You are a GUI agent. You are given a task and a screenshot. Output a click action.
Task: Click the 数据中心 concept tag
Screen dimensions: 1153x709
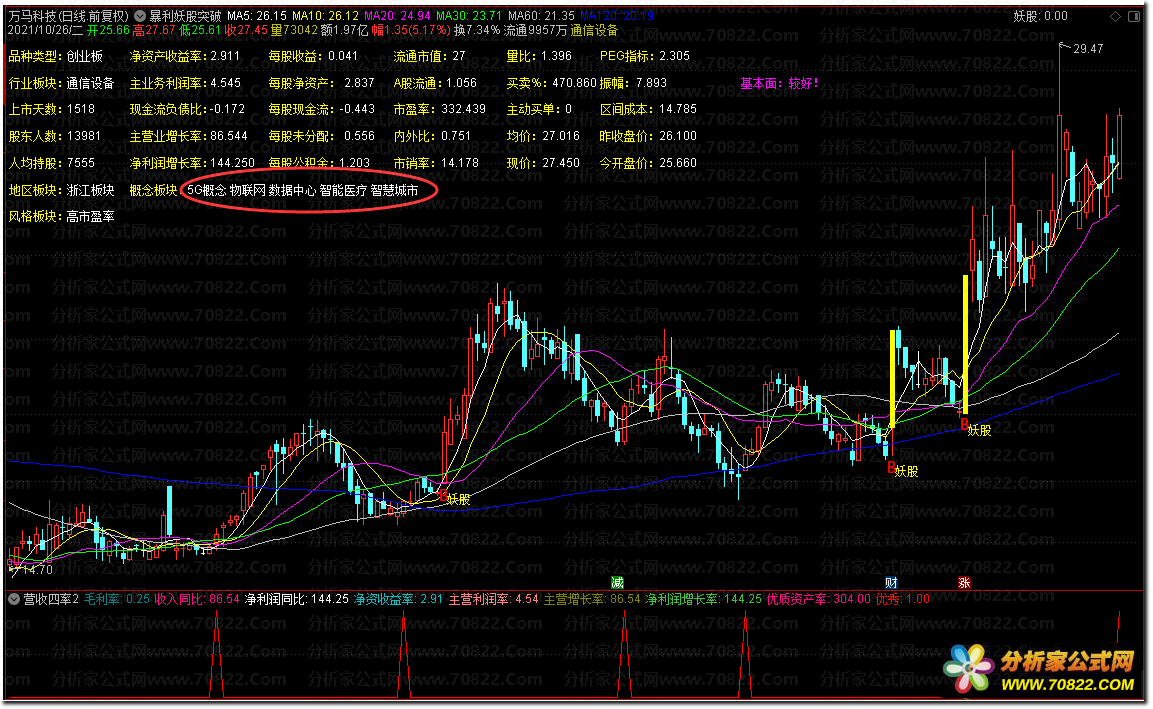(292, 190)
